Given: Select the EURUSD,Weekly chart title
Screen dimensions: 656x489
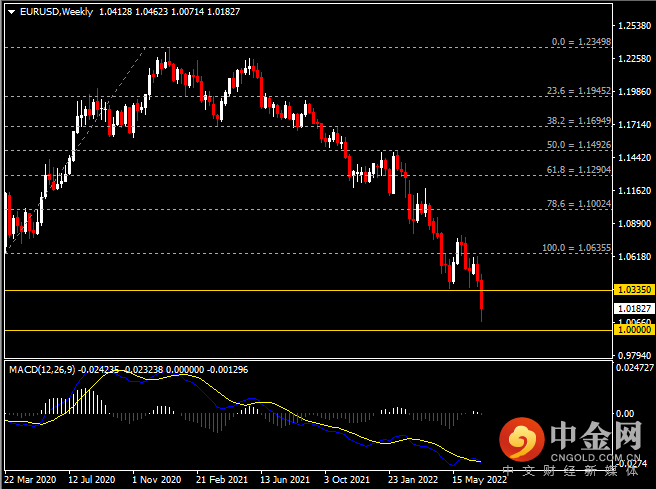Looking at the screenshot, I should click(x=56, y=12).
